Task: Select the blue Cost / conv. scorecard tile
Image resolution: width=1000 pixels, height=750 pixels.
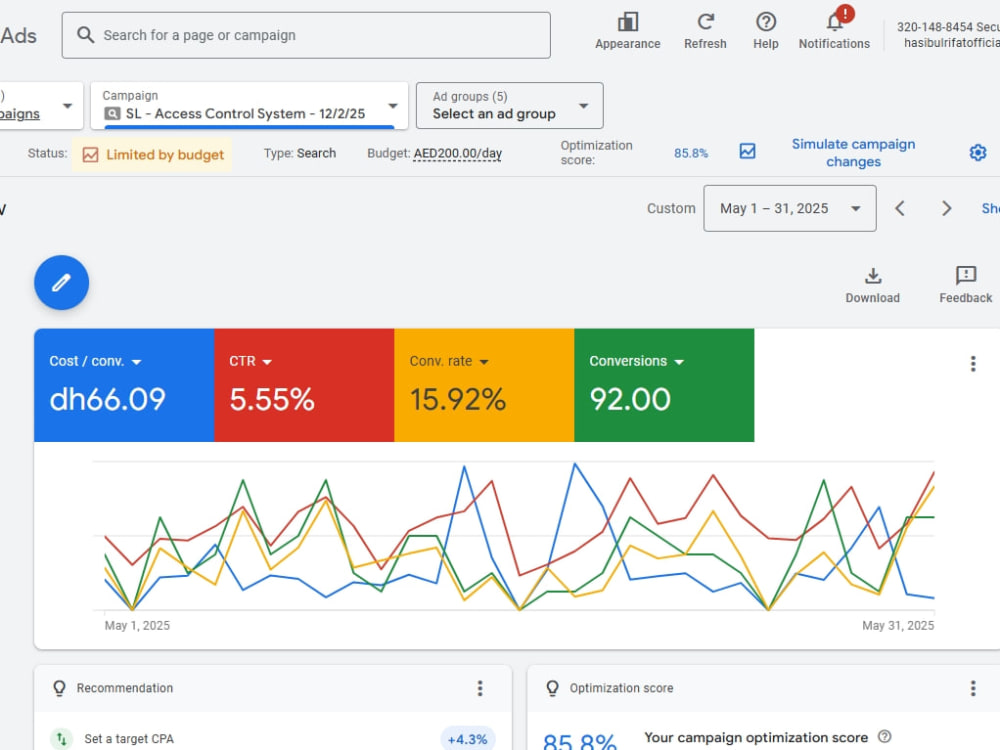Action: [124, 385]
